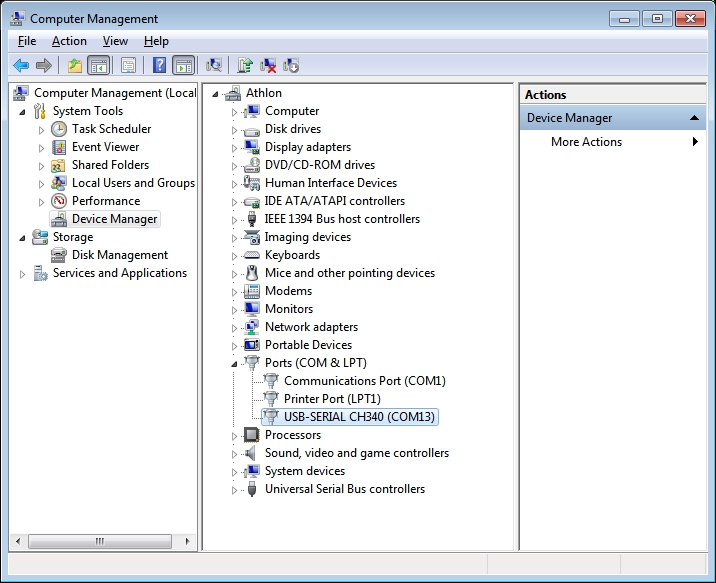Image resolution: width=716 pixels, height=583 pixels.
Task: Click the Disable device toolbar icon
Action: tap(291, 66)
